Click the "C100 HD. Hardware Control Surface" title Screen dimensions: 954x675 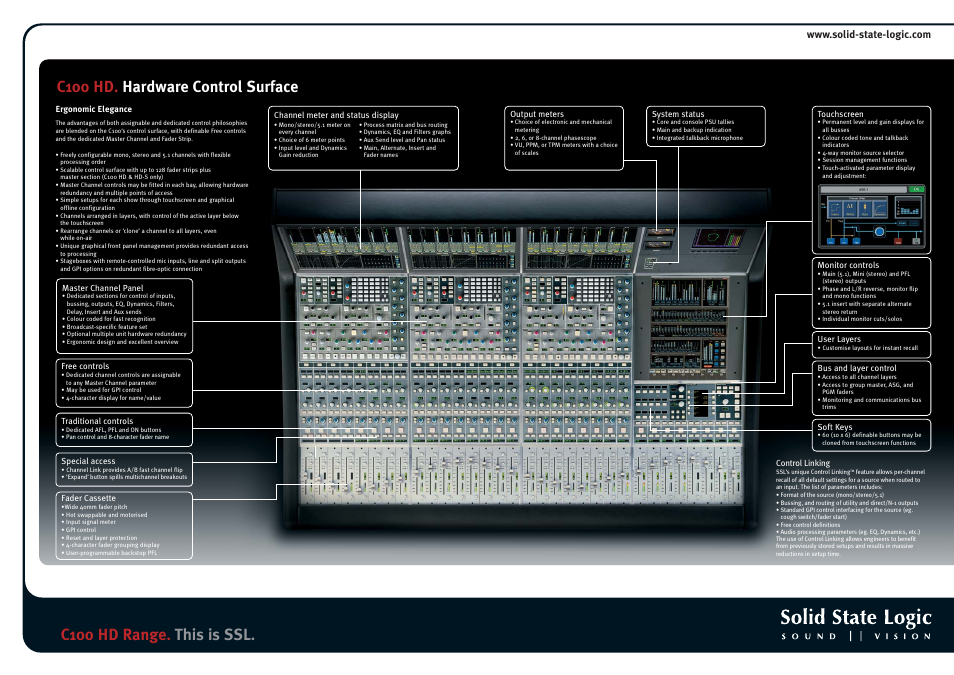[x=177, y=87]
